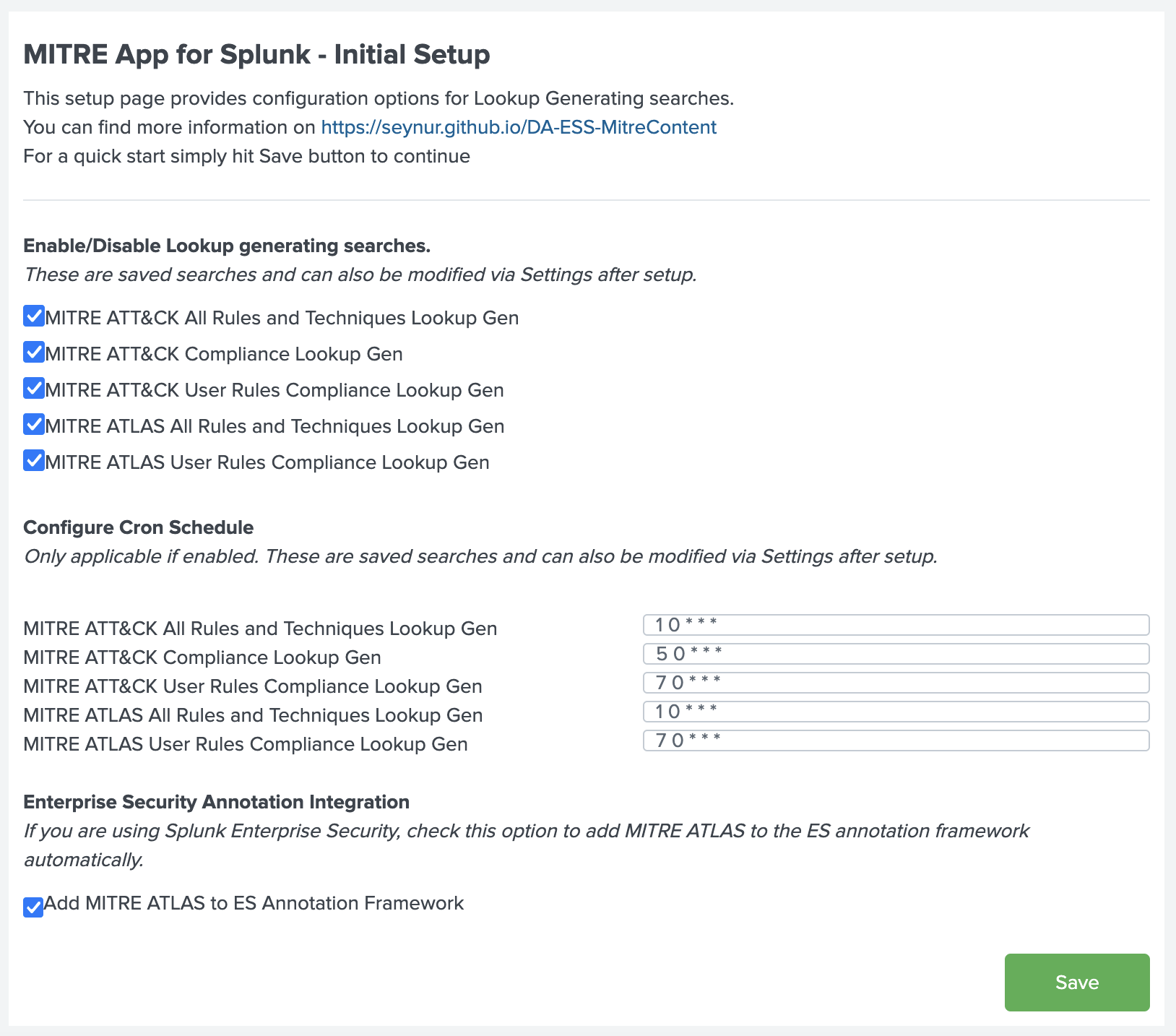The image size is (1176, 1036).
Task: Click checkbox label 'MITRE ATLAS All Rules and Techniques Lookup Gen'
Action: [274, 426]
